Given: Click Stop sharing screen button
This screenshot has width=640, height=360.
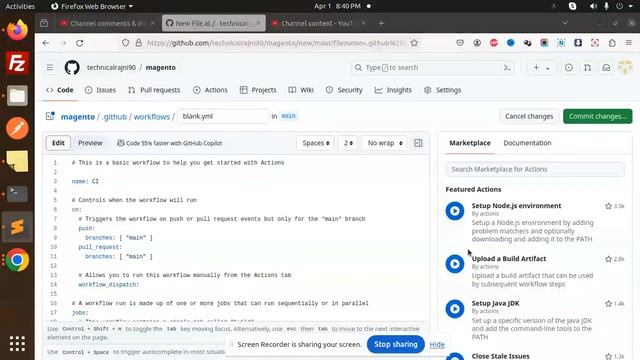Looking at the screenshot, I should [396, 344].
